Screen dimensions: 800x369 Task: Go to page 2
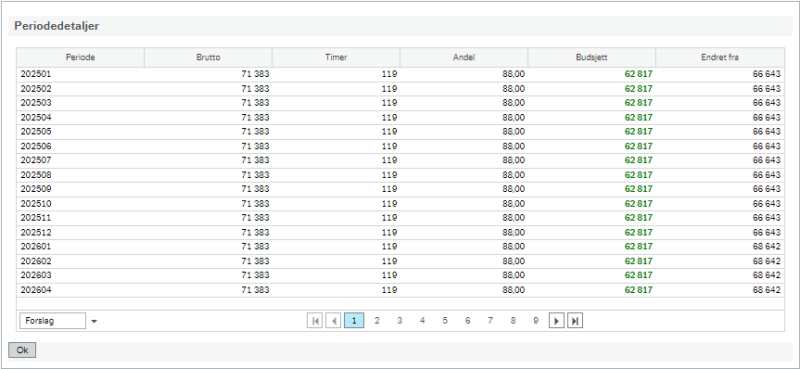coord(377,321)
